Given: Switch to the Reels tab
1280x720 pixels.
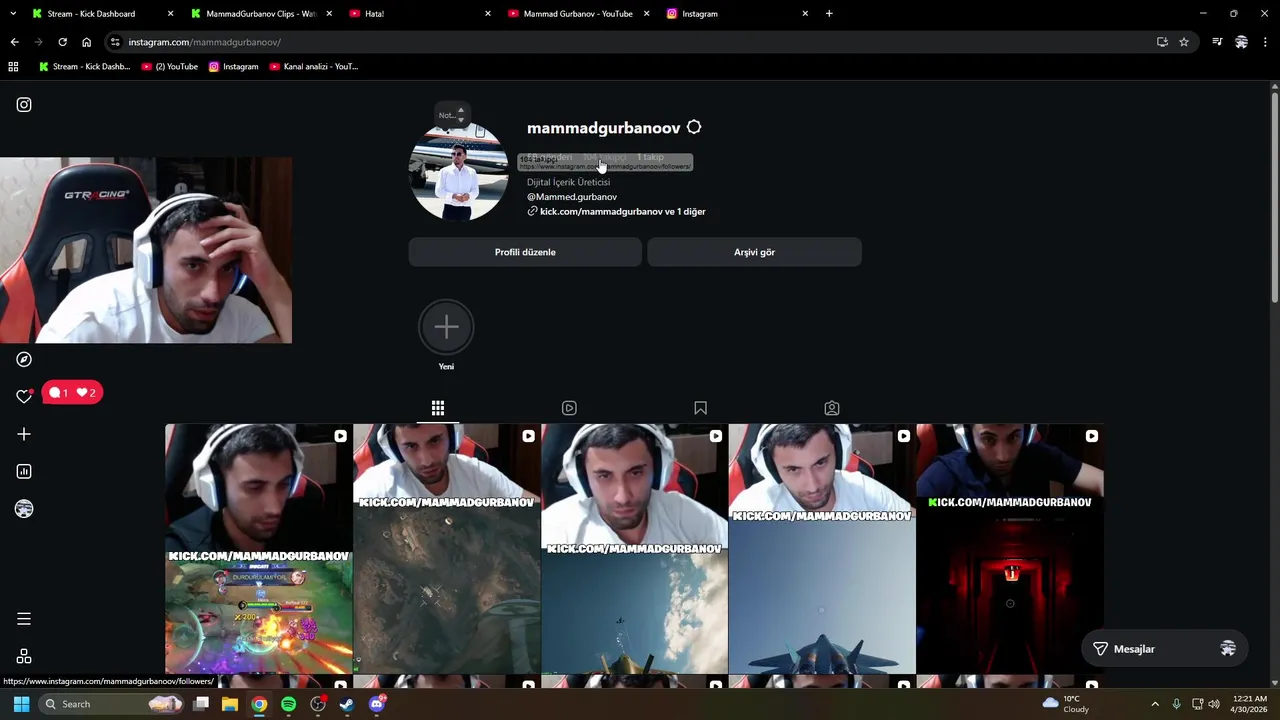Looking at the screenshot, I should (569, 408).
